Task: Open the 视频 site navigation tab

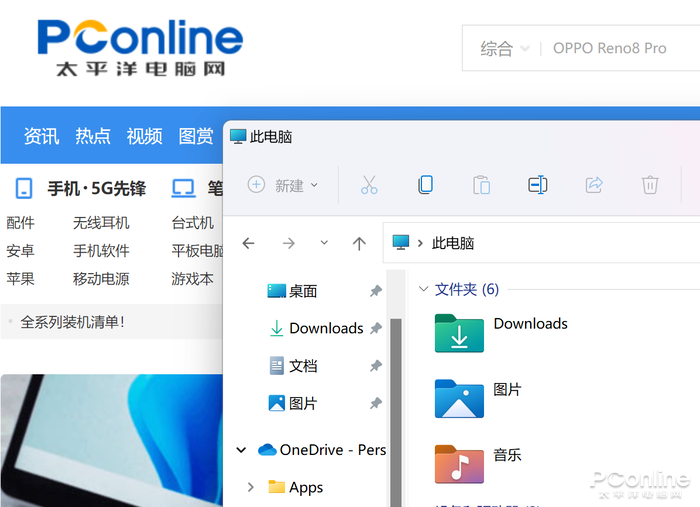Action: tap(145, 136)
